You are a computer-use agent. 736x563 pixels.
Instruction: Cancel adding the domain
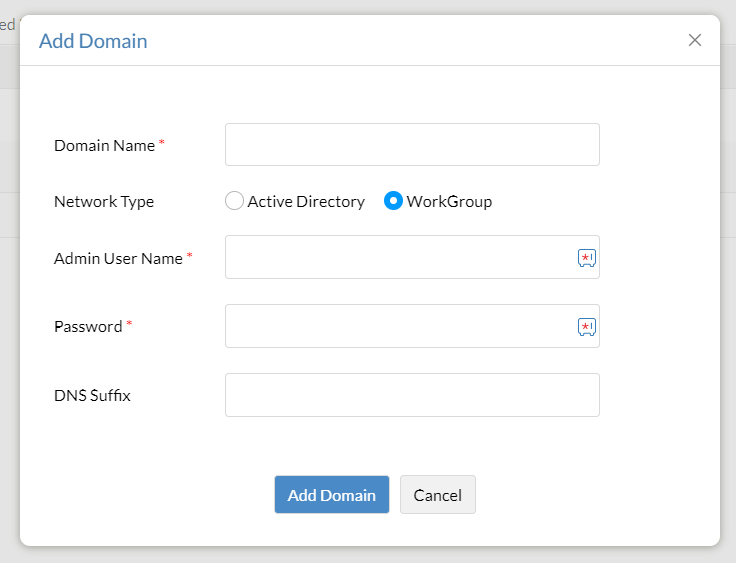point(438,495)
